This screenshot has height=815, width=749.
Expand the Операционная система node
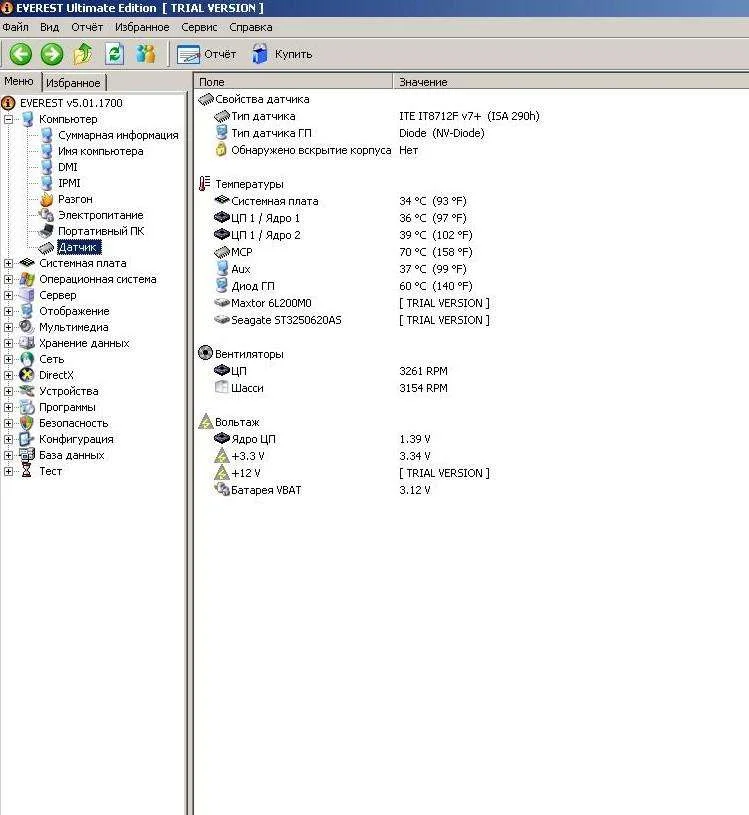pyautogui.click(x=8, y=279)
